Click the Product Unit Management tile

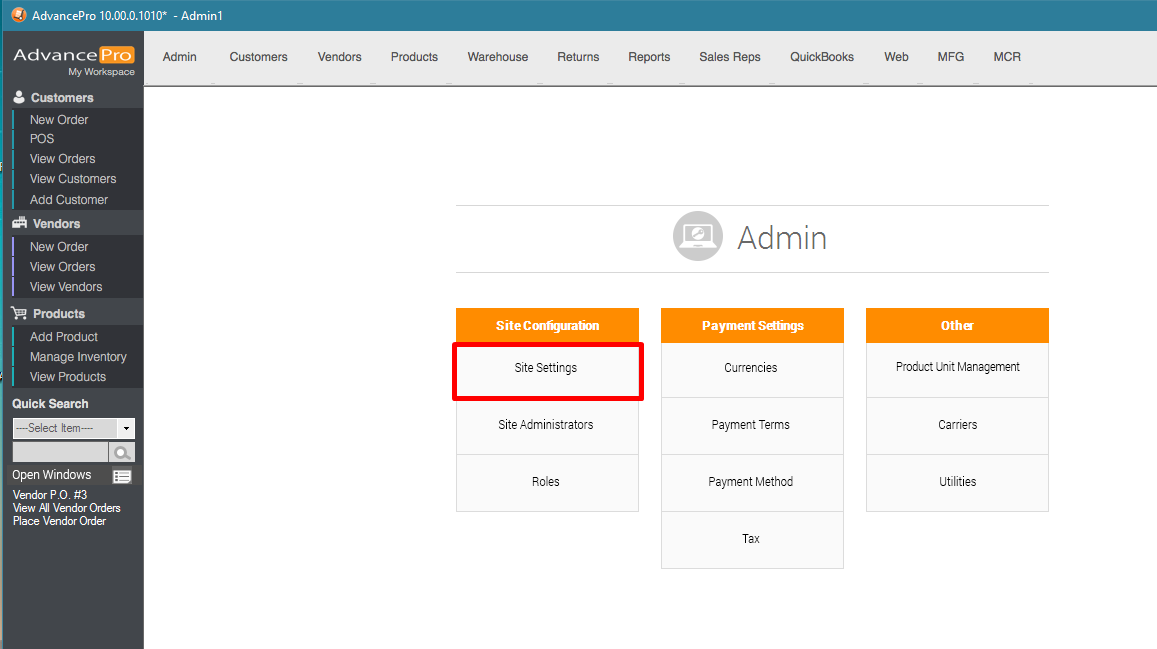(957, 368)
